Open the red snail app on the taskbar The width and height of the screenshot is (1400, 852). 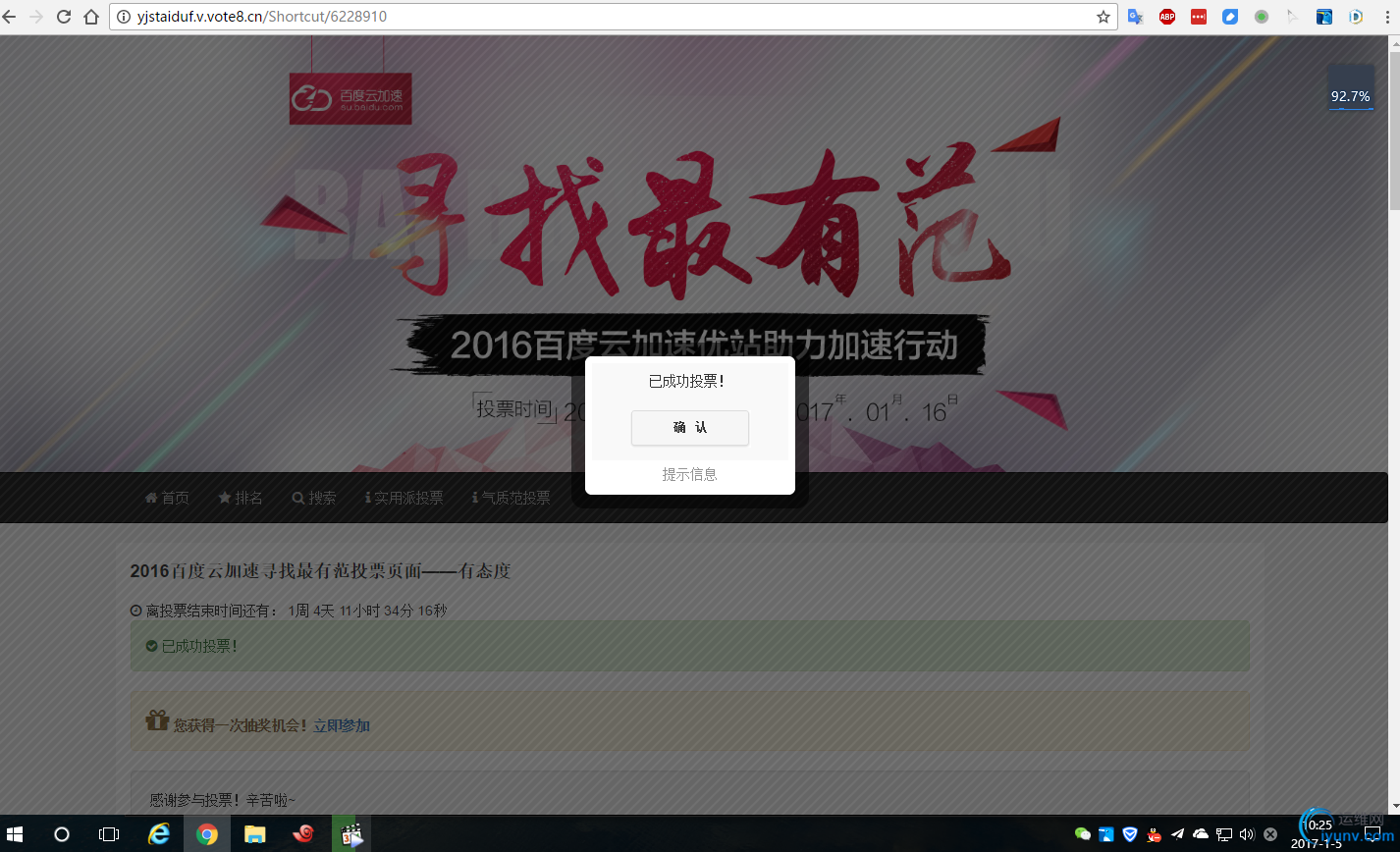pyautogui.click(x=303, y=834)
